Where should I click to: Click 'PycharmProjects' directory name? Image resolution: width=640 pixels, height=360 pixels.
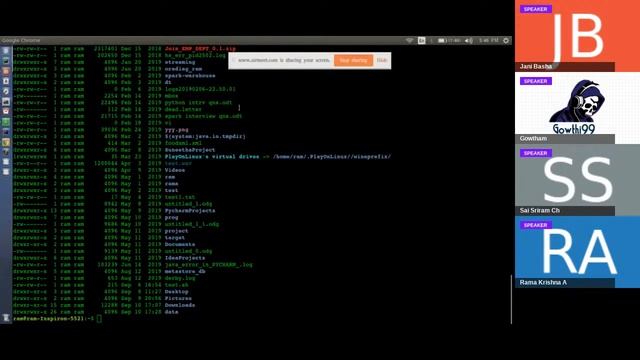tap(190, 211)
